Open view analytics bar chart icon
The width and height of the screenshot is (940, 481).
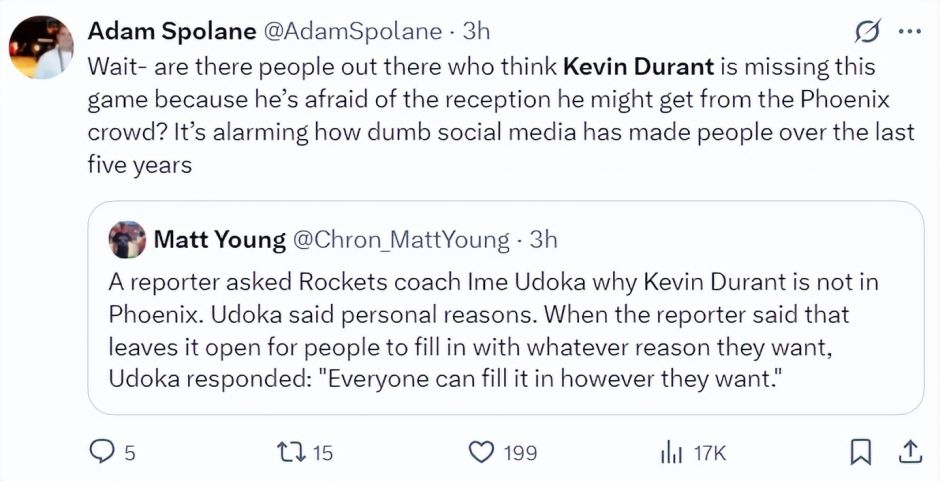670,453
